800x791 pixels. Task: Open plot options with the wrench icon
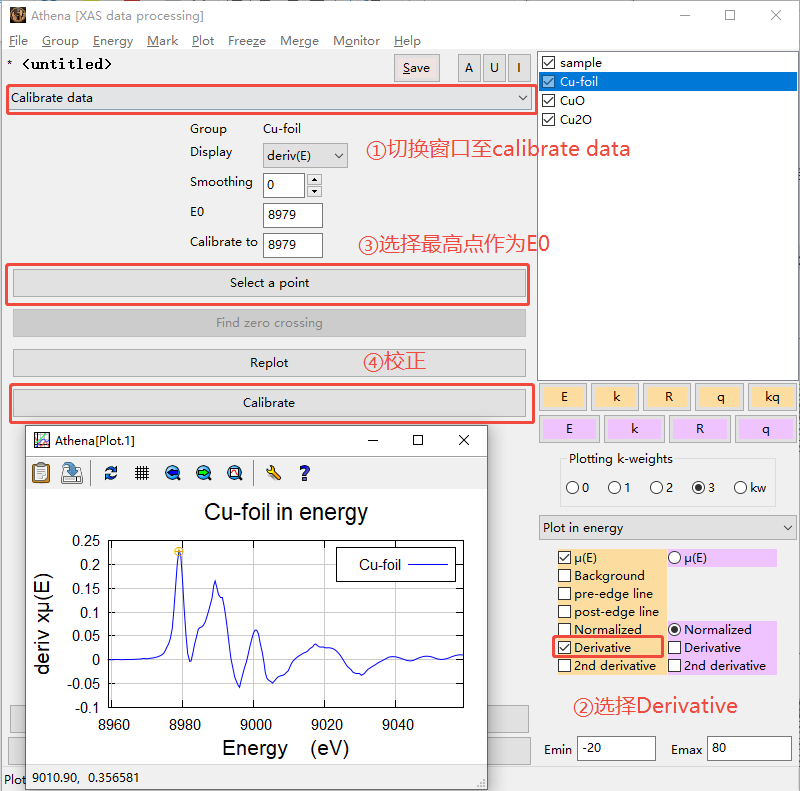(273, 473)
